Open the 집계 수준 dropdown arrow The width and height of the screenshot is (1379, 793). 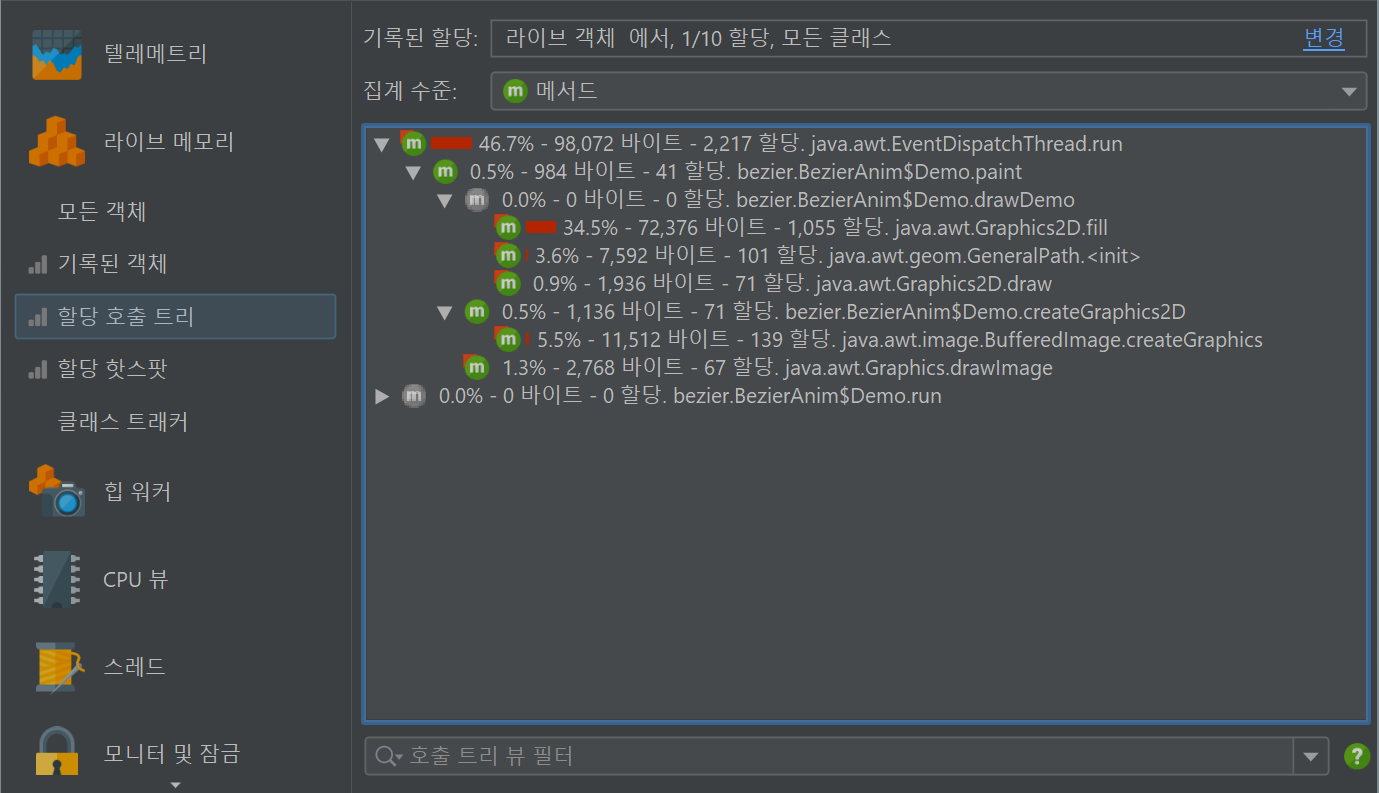(x=1347, y=92)
